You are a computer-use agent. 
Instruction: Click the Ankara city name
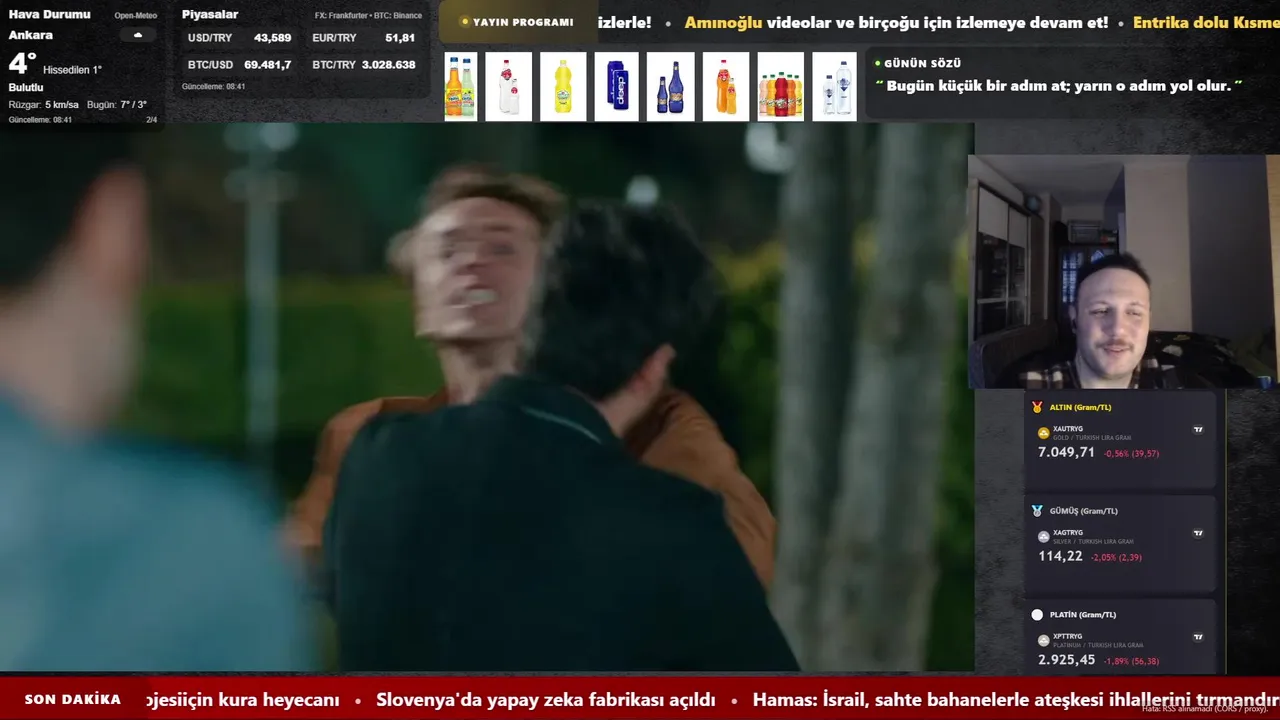tap(31, 35)
